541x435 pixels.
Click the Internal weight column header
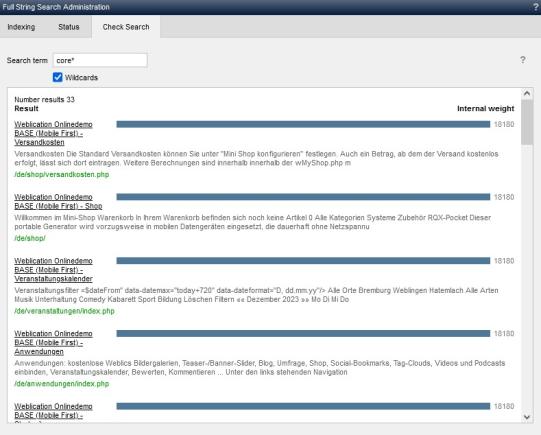click(485, 109)
